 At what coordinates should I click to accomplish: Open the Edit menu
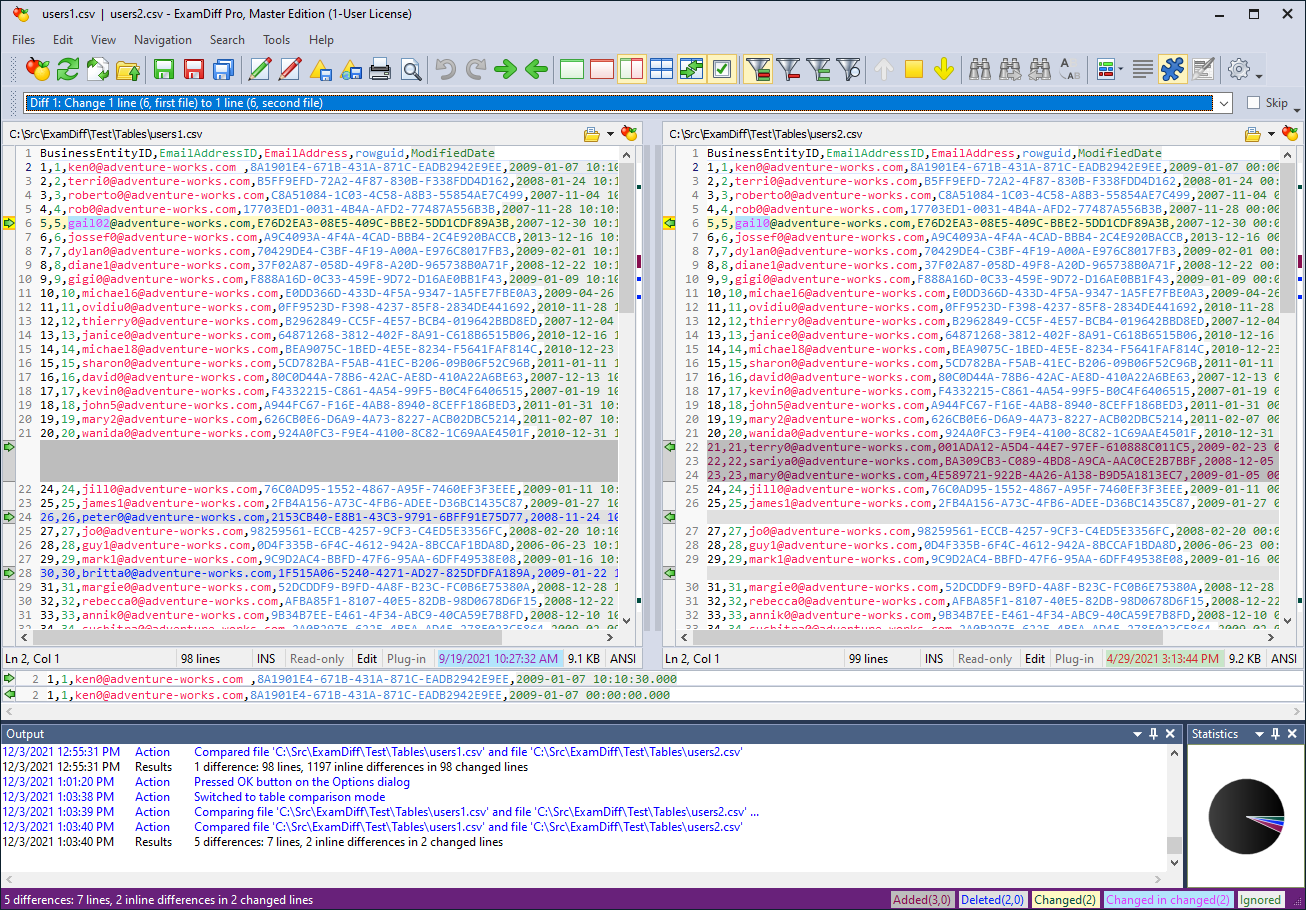63,40
